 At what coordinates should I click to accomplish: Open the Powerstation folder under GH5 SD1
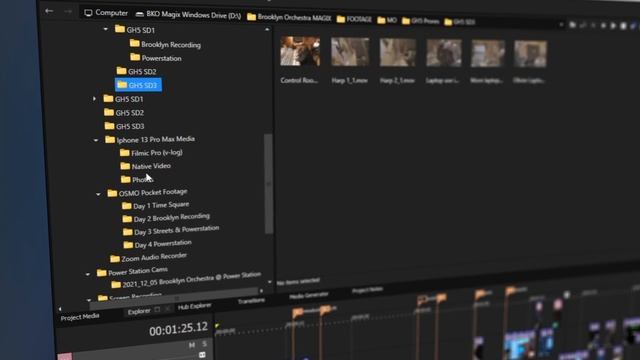tap(156, 58)
